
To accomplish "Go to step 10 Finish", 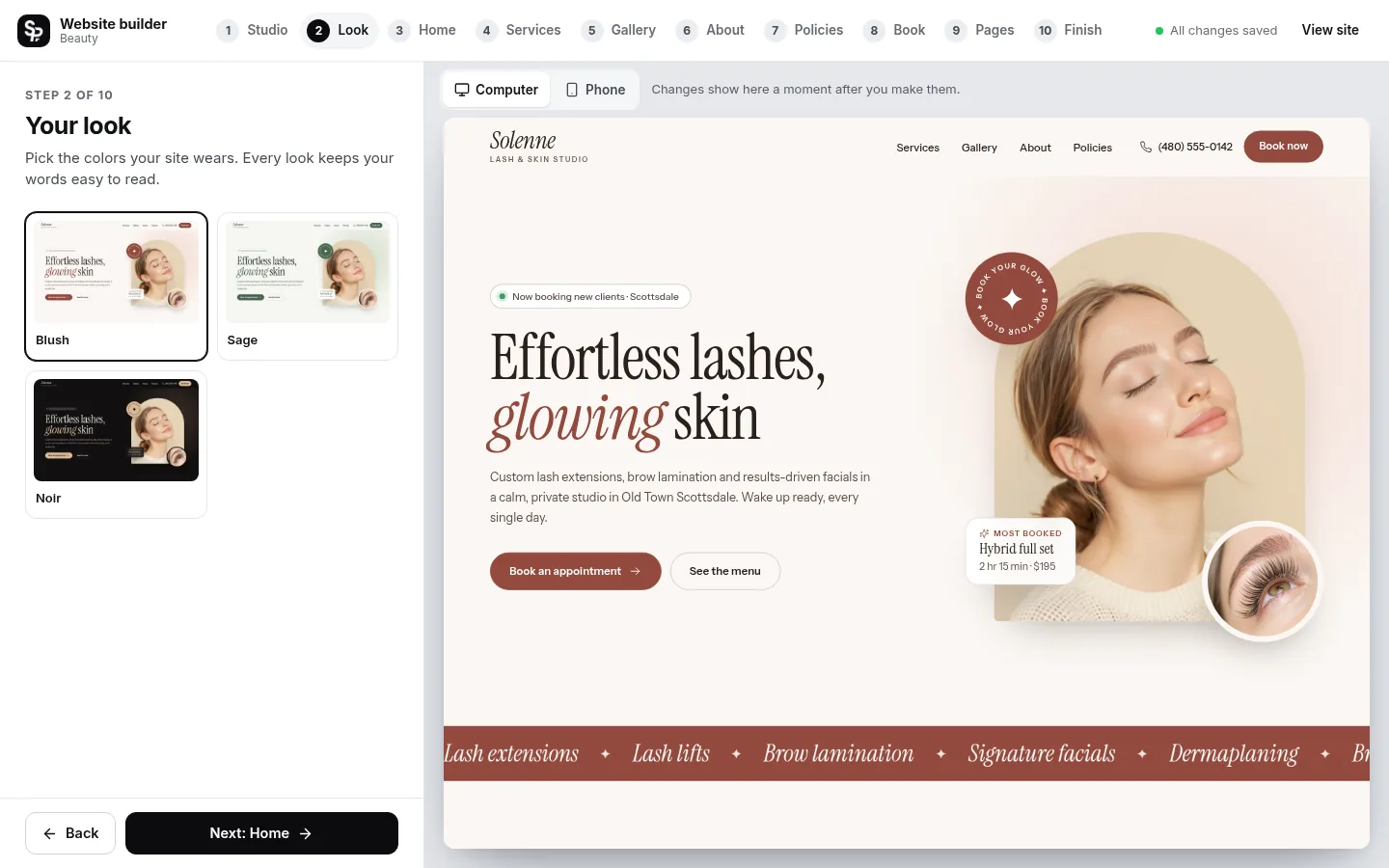I will coord(1069,30).
